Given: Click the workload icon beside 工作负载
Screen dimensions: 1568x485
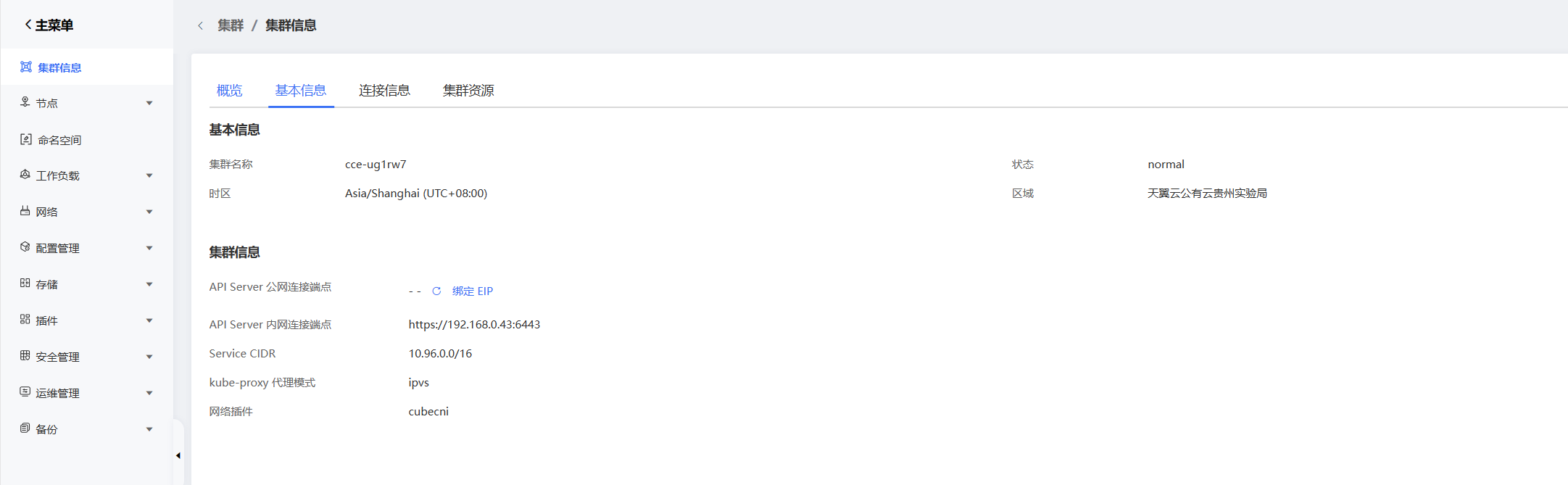Looking at the screenshot, I should pyautogui.click(x=25, y=175).
